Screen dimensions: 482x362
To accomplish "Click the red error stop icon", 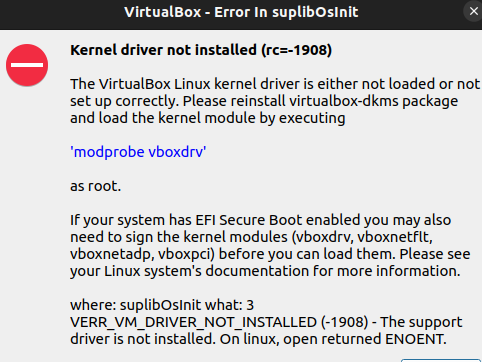I will pos(27,65).
